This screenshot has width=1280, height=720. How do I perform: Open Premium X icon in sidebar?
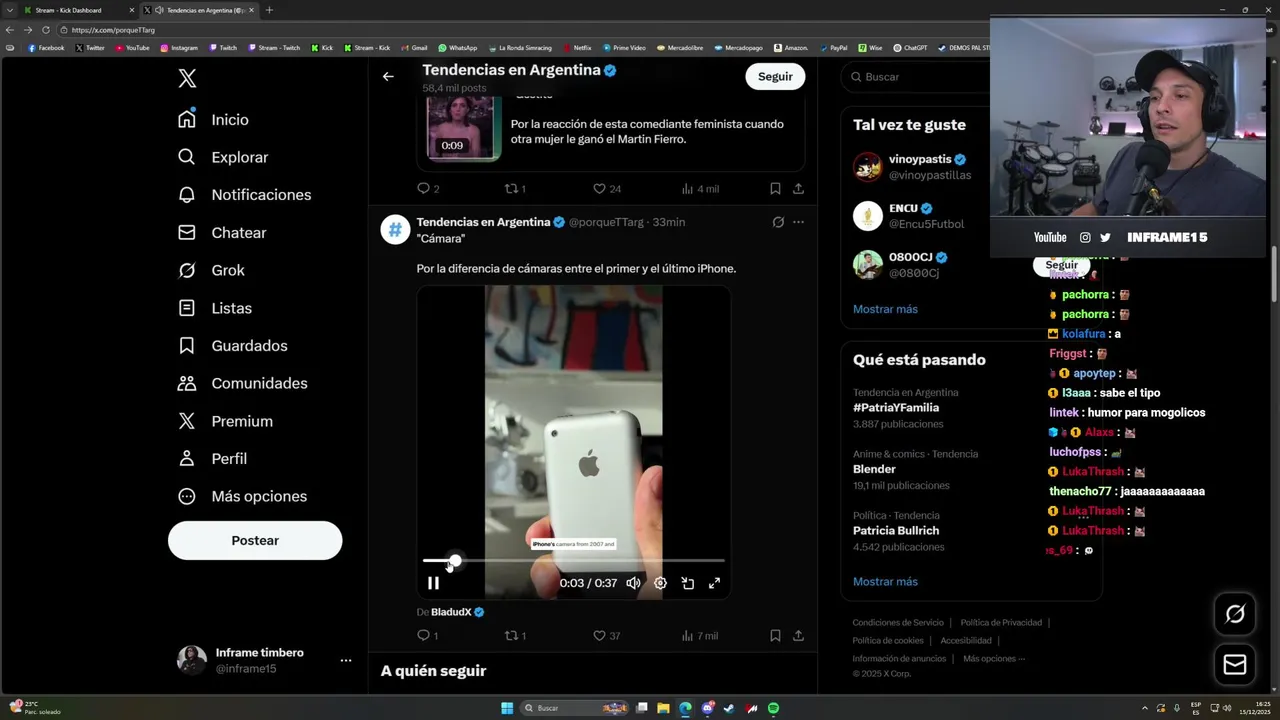(187, 421)
